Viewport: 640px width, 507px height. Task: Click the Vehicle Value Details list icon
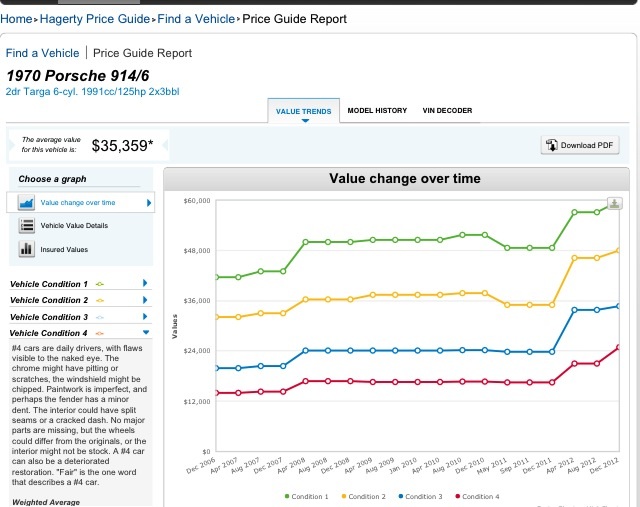point(27,225)
